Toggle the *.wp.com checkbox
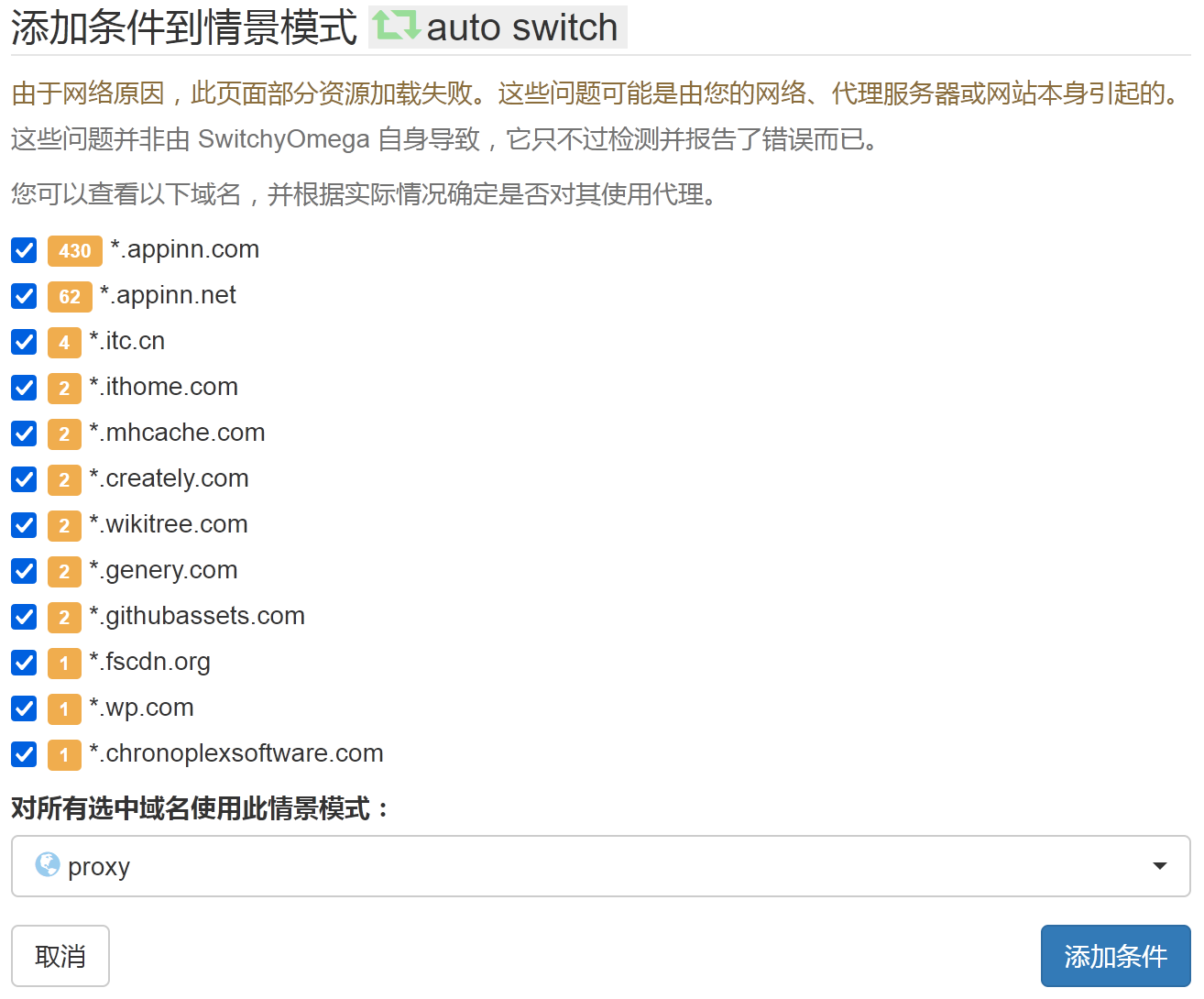 pos(24,708)
